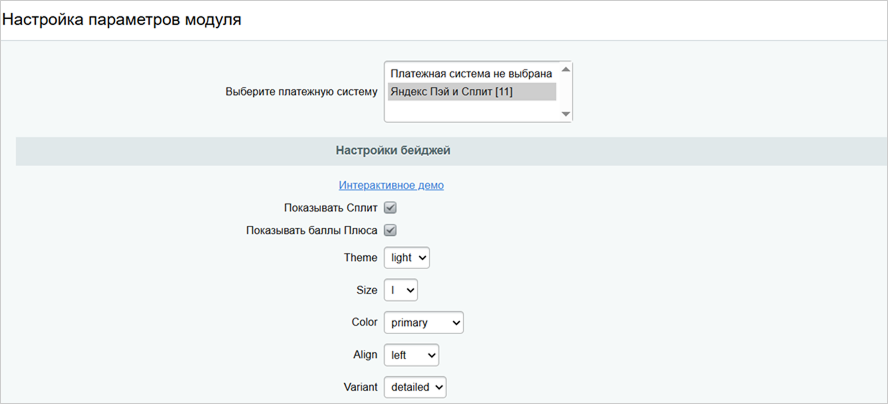
Task: Expand the Size dropdown
Action: pyautogui.click(x=401, y=290)
